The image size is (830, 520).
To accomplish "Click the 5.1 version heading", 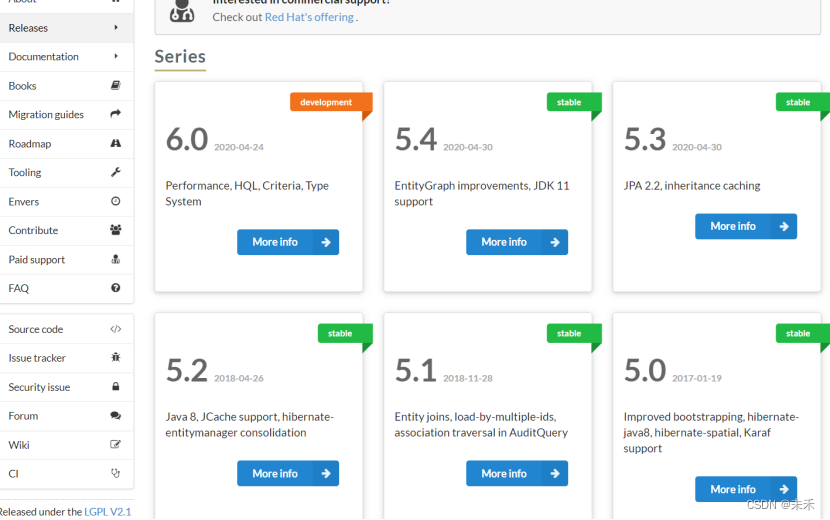I will coord(416,370).
